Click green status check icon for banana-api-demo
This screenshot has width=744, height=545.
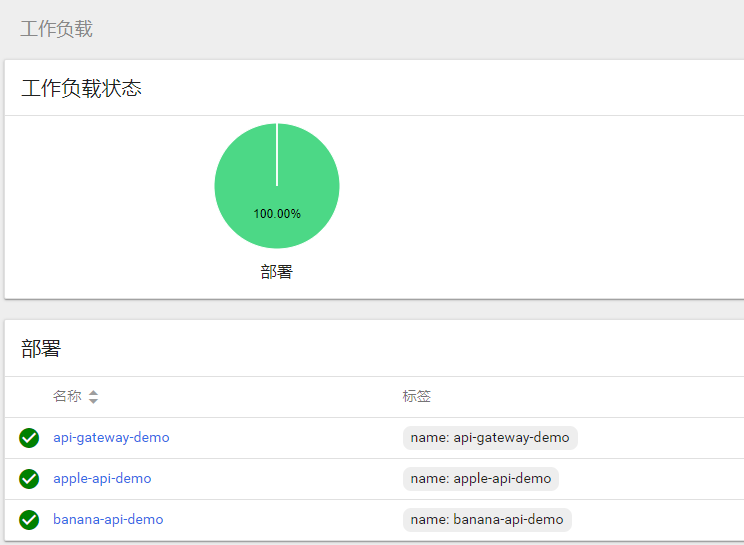click(x=29, y=520)
